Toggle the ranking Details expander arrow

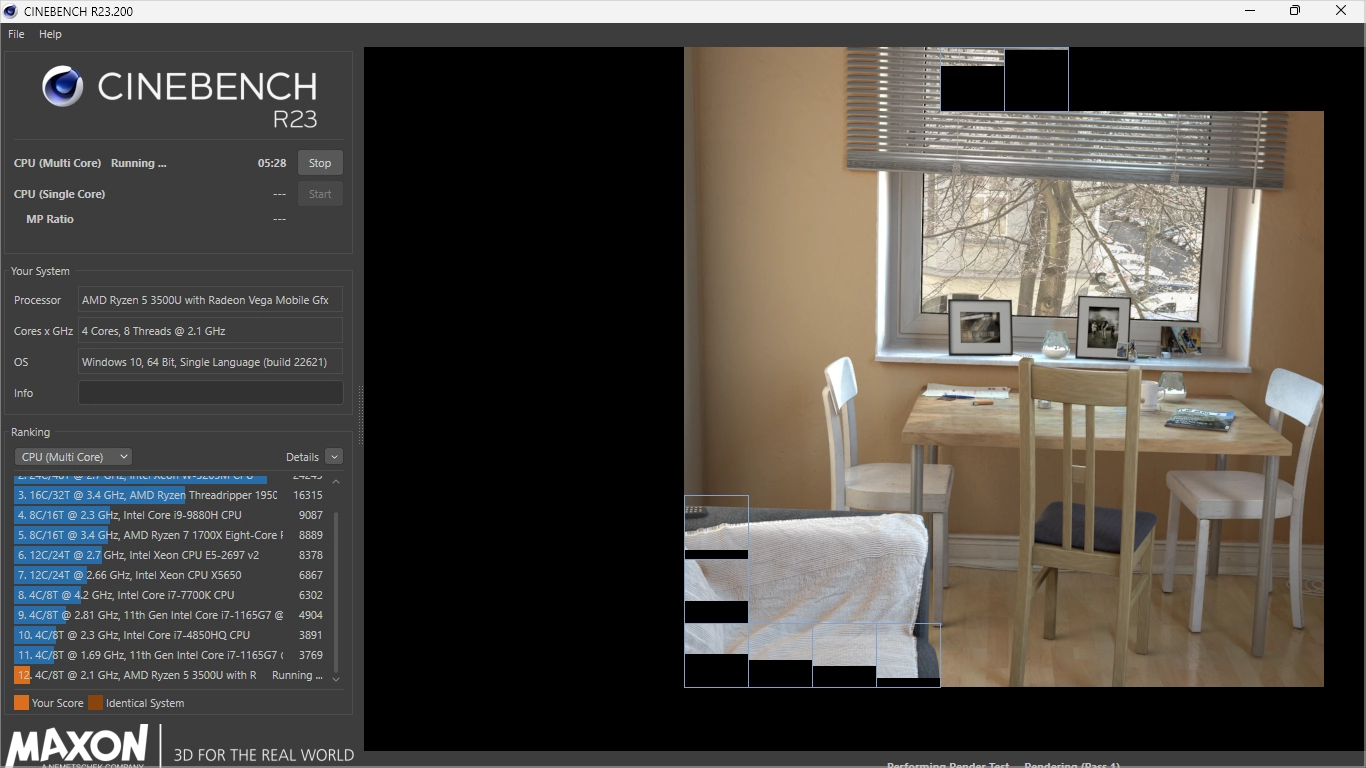pos(334,457)
